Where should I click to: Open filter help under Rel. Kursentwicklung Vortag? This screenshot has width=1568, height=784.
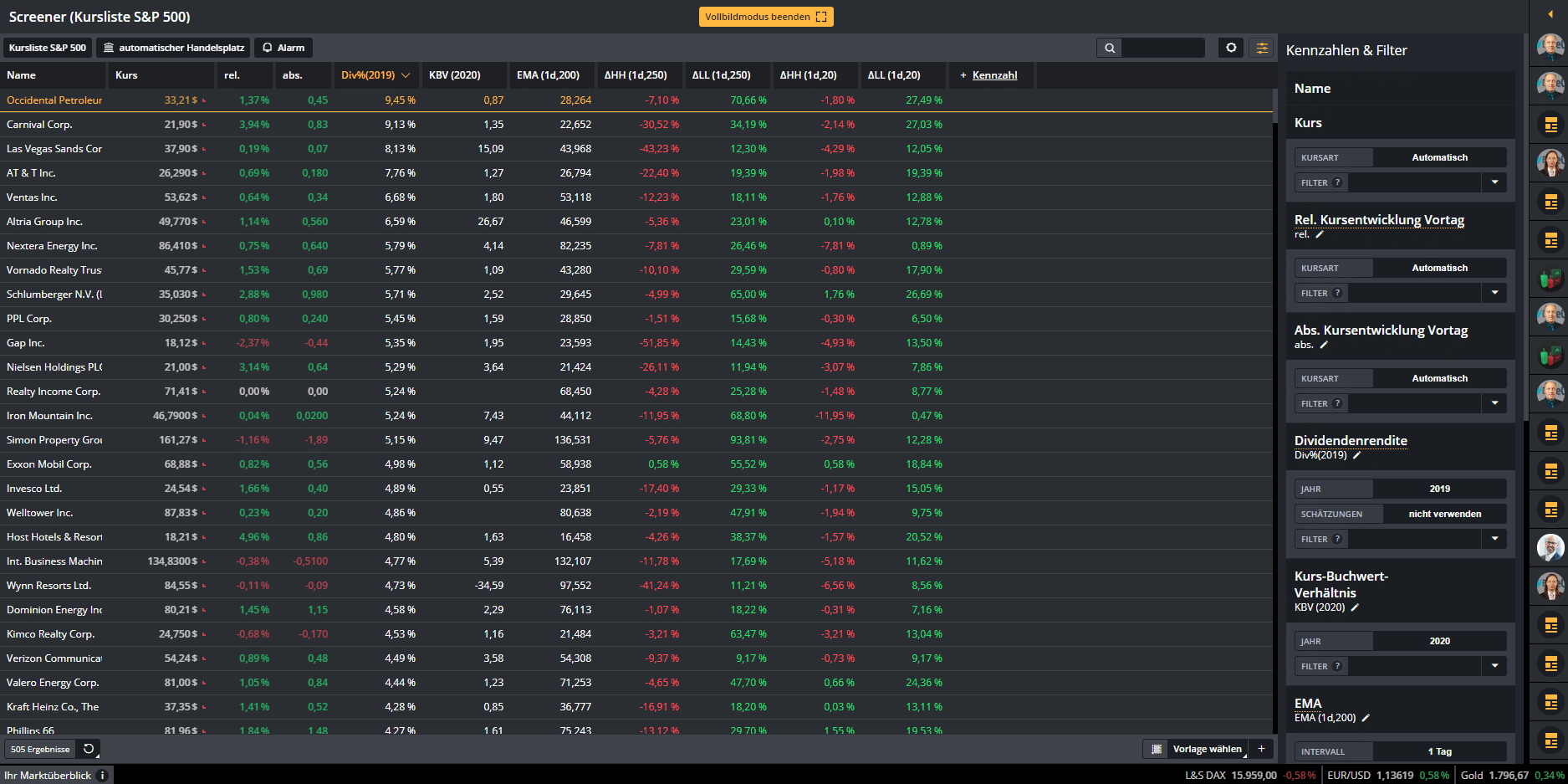click(1337, 293)
